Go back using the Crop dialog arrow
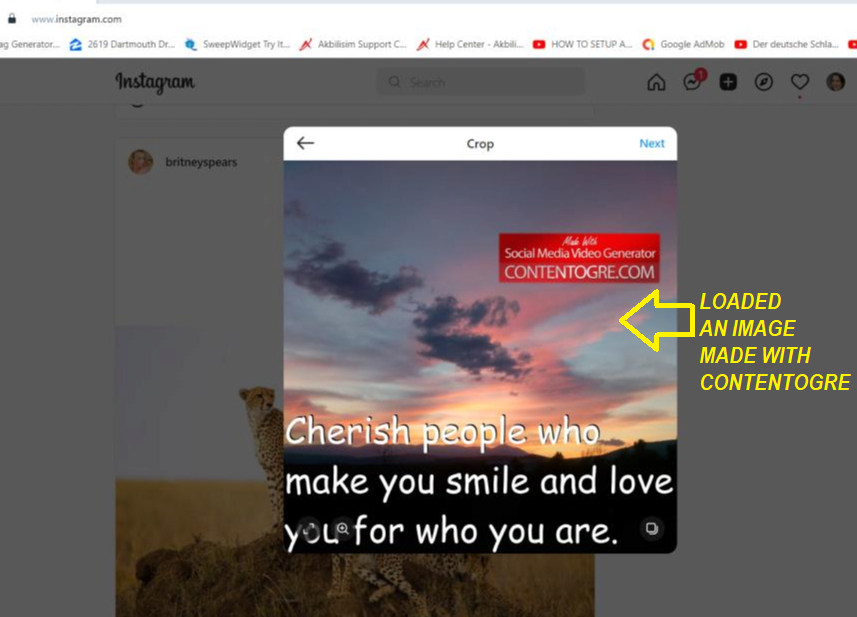The image size is (857, 617). click(305, 143)
